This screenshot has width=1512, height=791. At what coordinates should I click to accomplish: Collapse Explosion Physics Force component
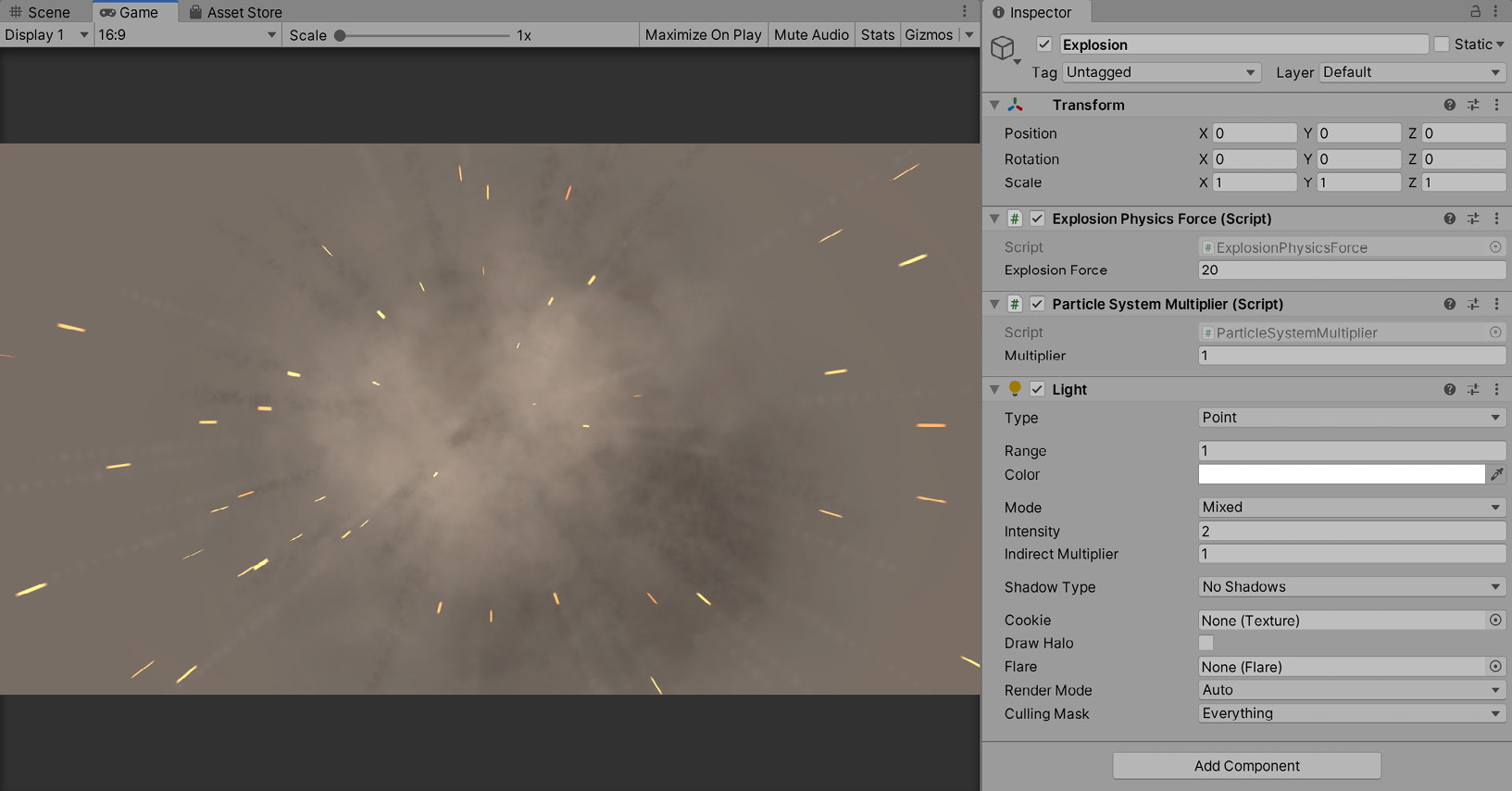coord(994,220)
